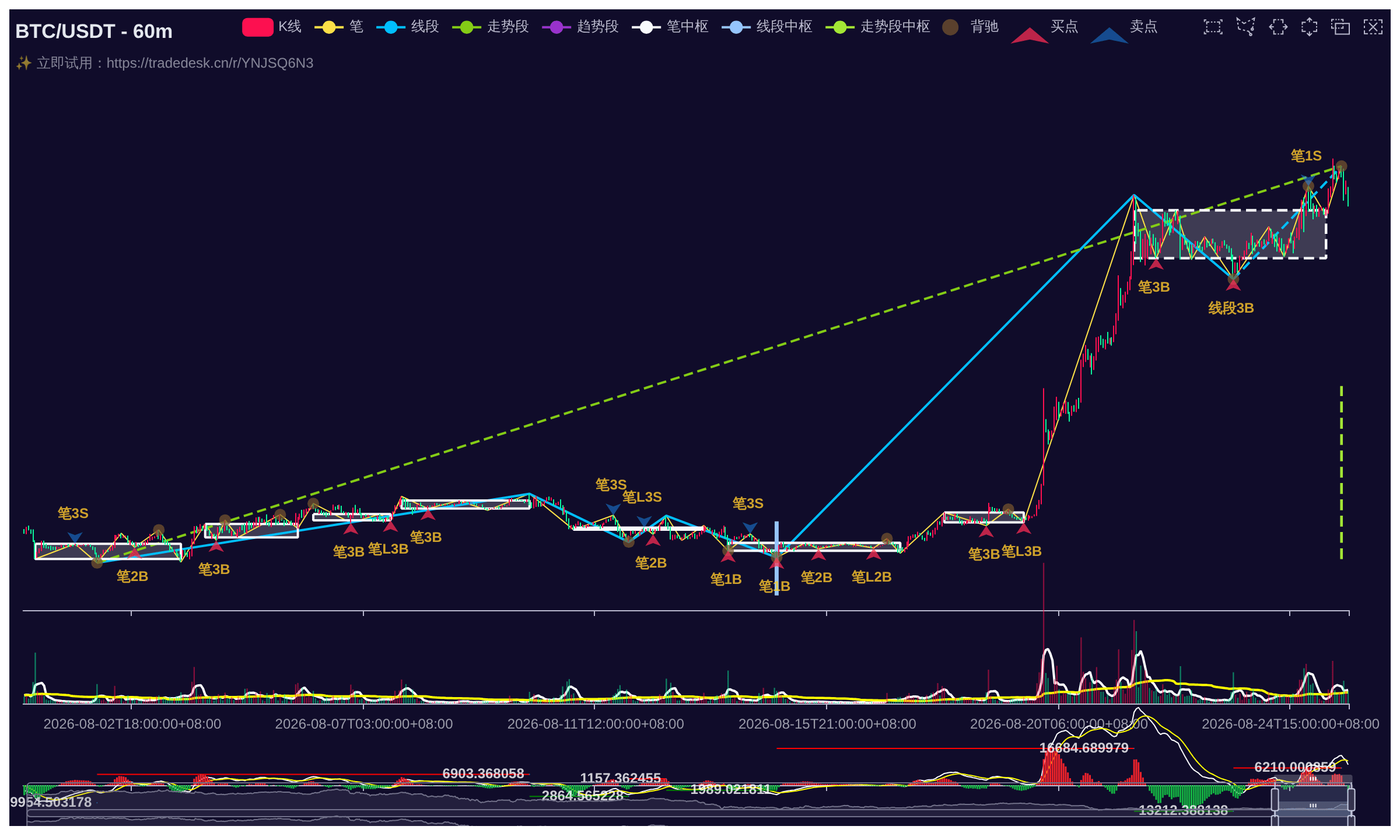Select the polygon lasso selection tool

pos(1245,27)
